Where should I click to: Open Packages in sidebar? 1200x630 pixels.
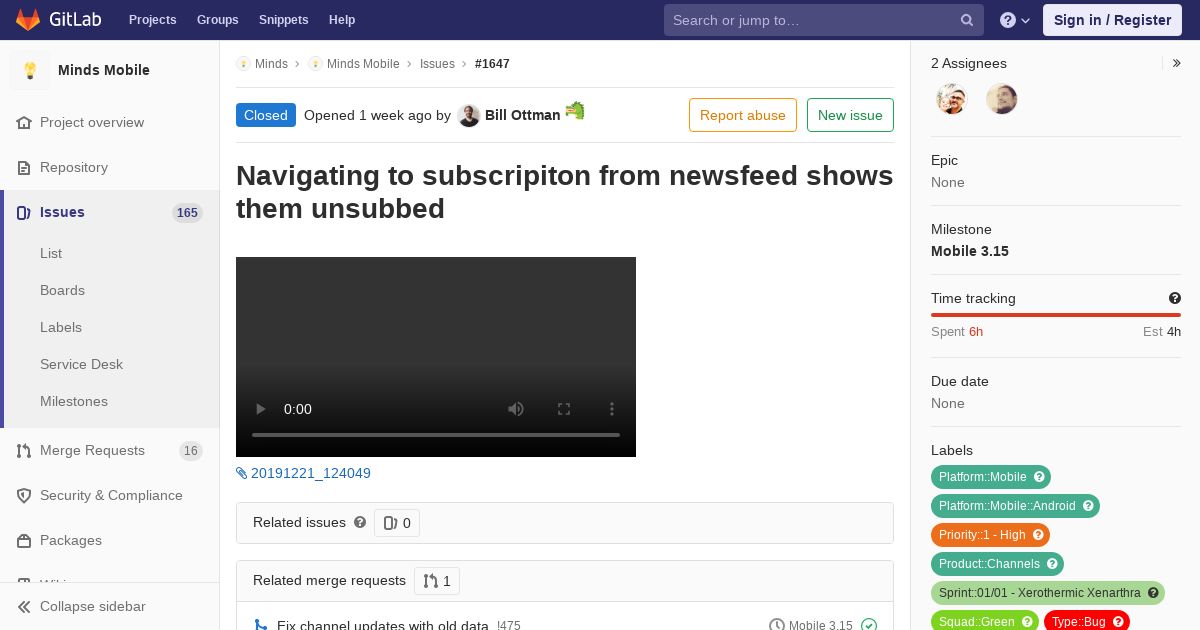71,540
